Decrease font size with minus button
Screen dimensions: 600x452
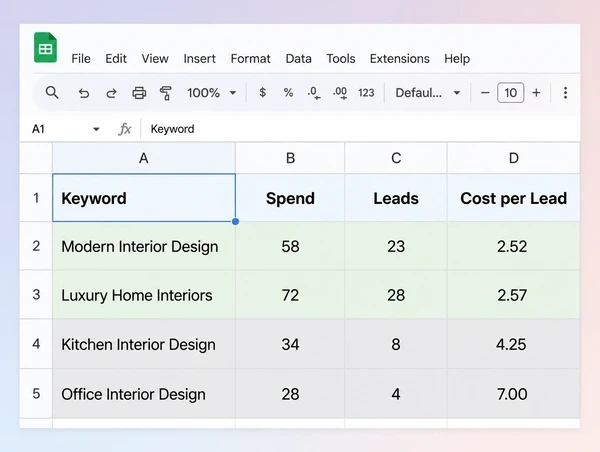(x=485, y=93)
